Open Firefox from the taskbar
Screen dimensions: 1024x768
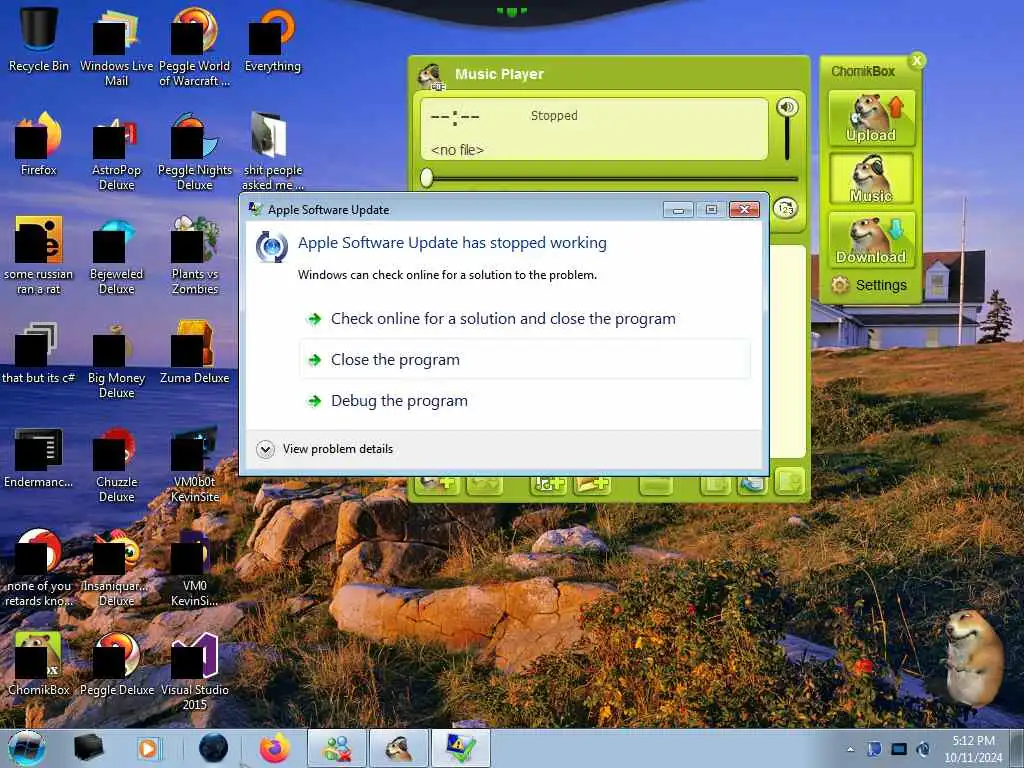[275, 748]
